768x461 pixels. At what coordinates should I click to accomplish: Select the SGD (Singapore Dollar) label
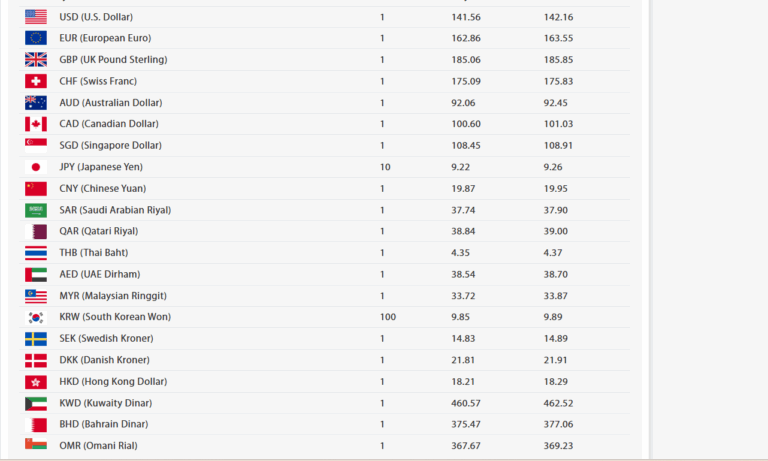coord(110,146)
